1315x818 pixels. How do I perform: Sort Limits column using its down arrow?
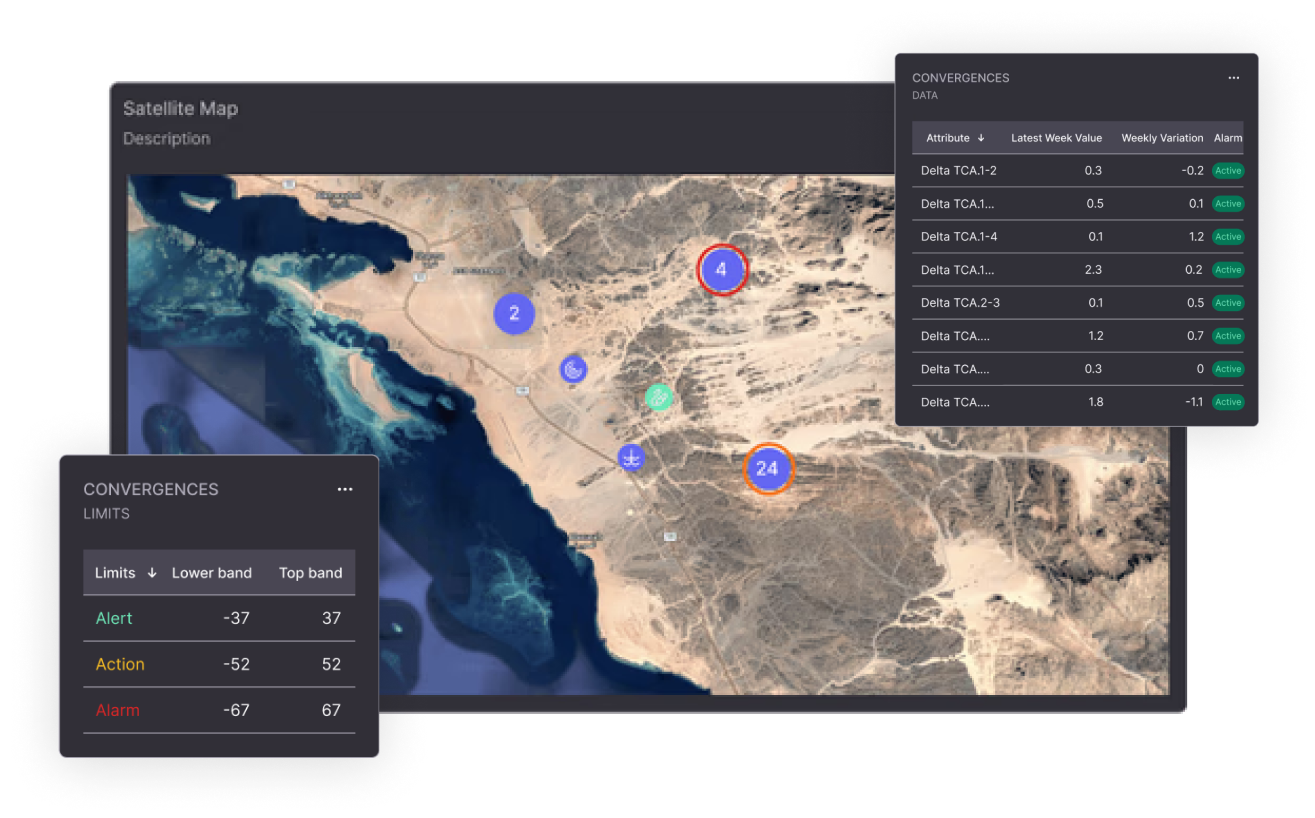(152, 573)
